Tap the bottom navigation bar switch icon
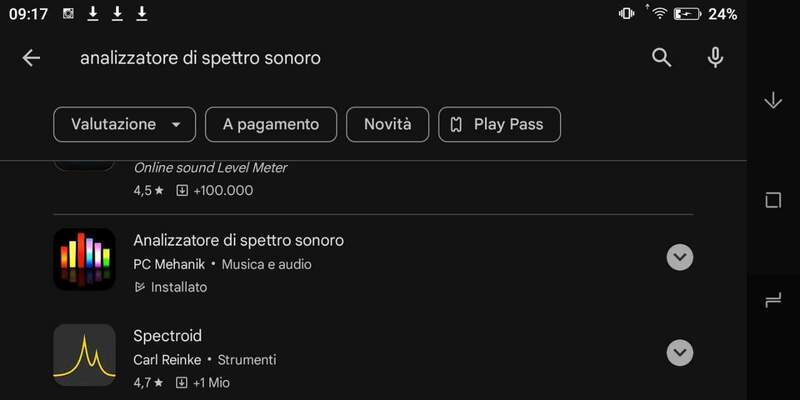Screen dimensions: 800x400 [772, 299]
